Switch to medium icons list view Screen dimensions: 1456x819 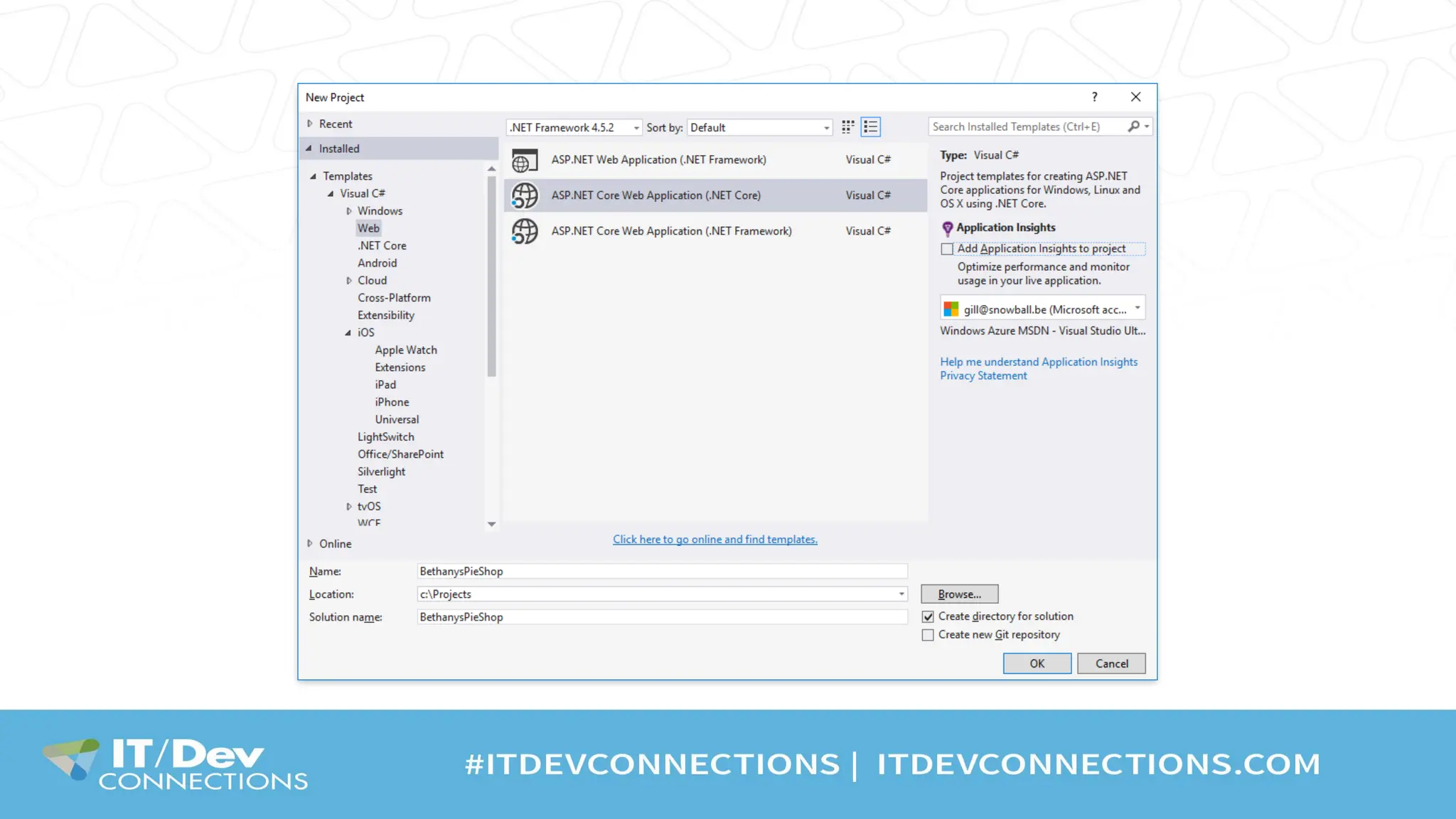pyautogui.click(x=870, y=127)
